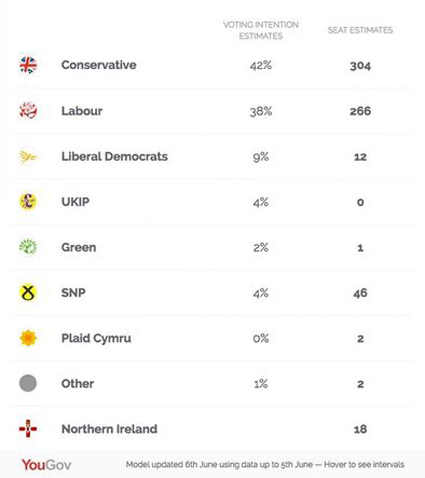Click the Labour party name
Screen dimensions: 425x478
point(82,111)
